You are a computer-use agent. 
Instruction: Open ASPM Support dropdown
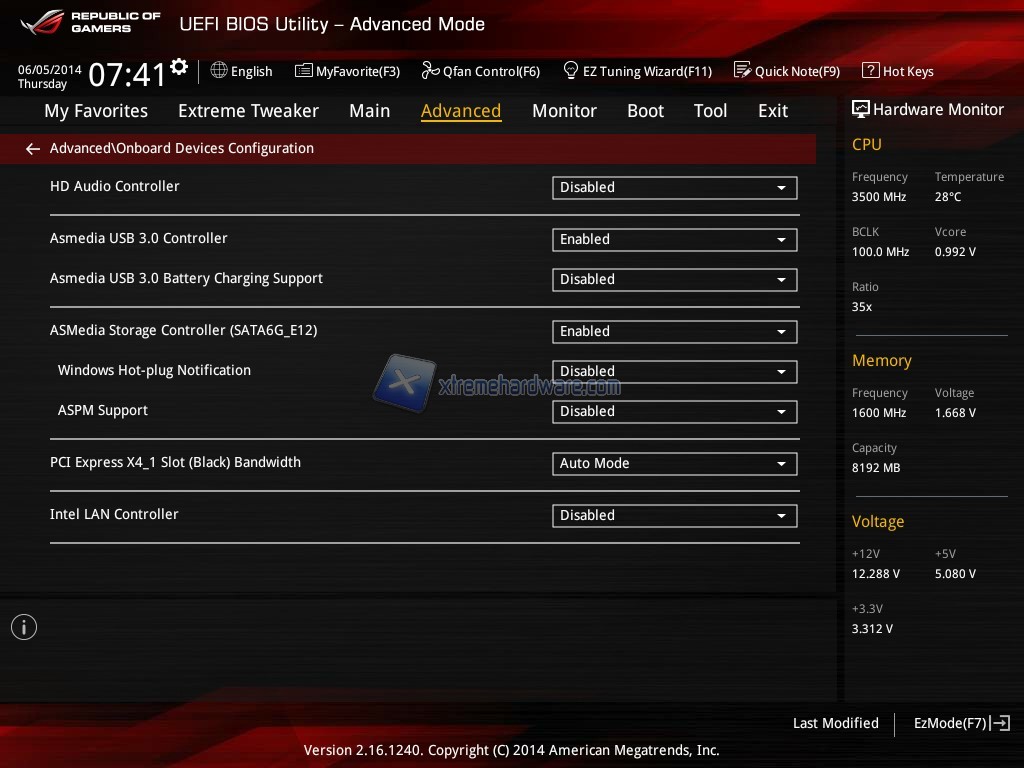pyautogui.click(x=674, y=411)
